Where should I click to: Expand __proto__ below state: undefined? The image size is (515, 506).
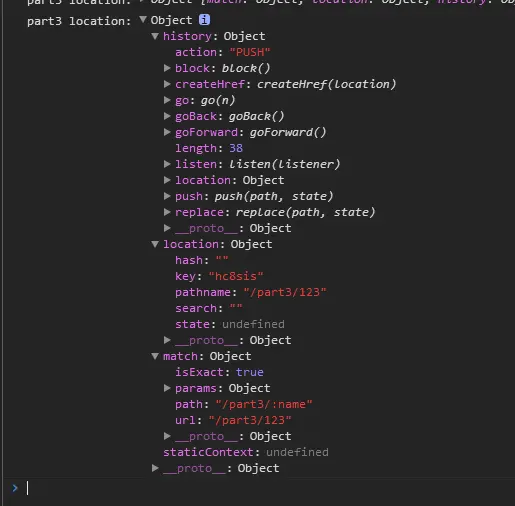(x=167, y=340)
